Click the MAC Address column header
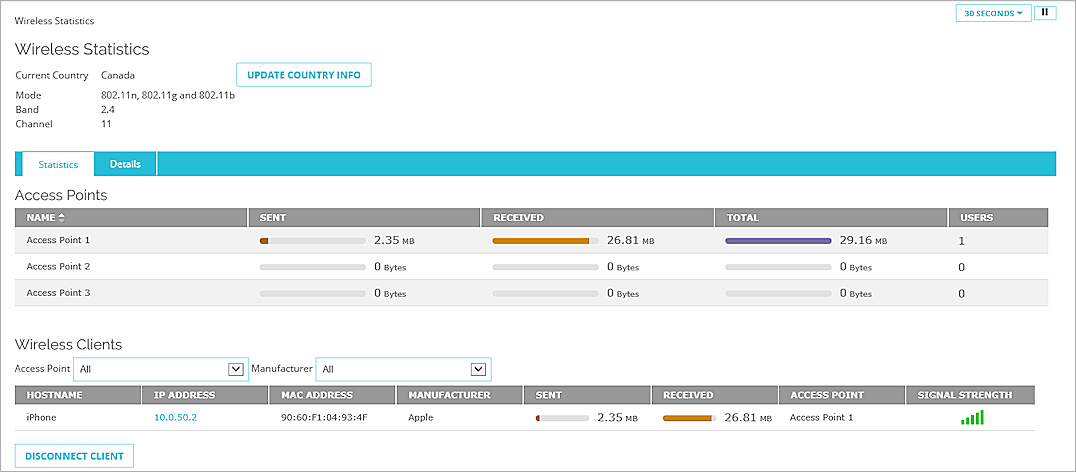This screenshot has height=472, width=1076. 312,395
